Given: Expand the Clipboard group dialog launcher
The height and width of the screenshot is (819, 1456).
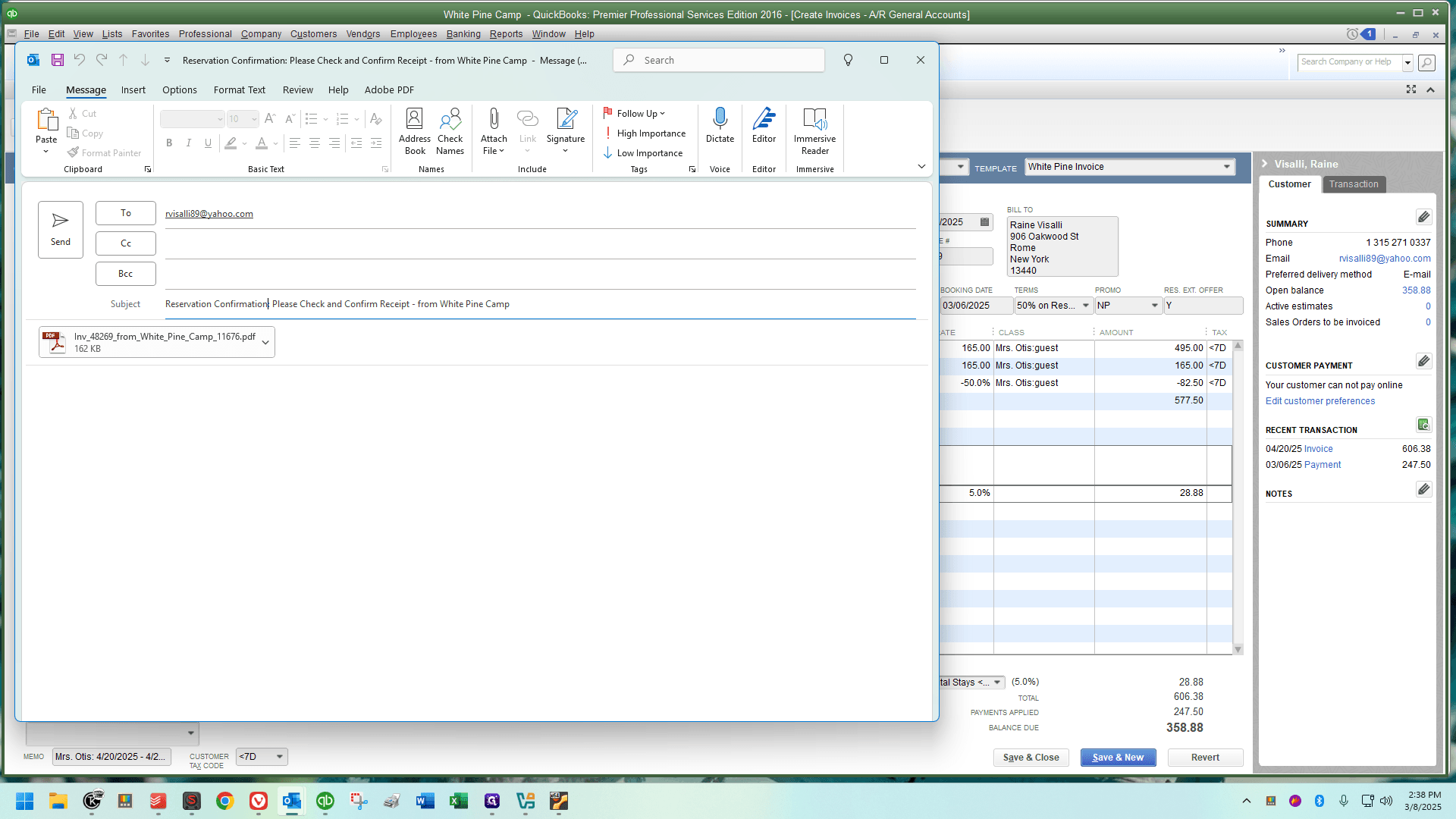Looking at the screenshot, I should tap(147, 170).
